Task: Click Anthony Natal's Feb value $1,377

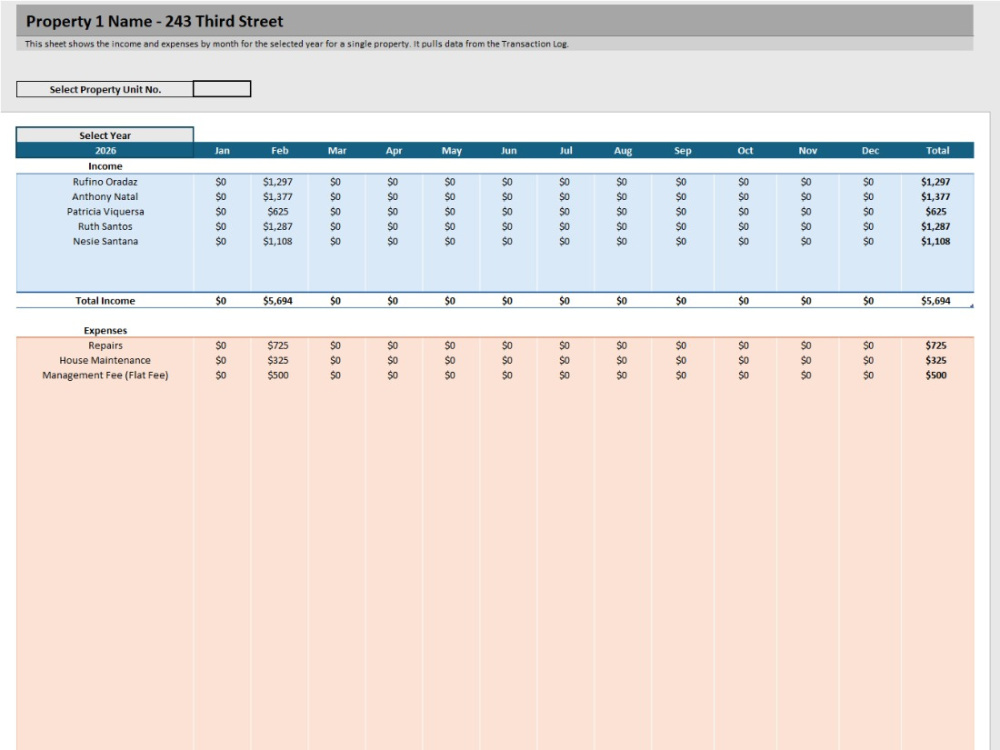Action: (x=277, y=196)
